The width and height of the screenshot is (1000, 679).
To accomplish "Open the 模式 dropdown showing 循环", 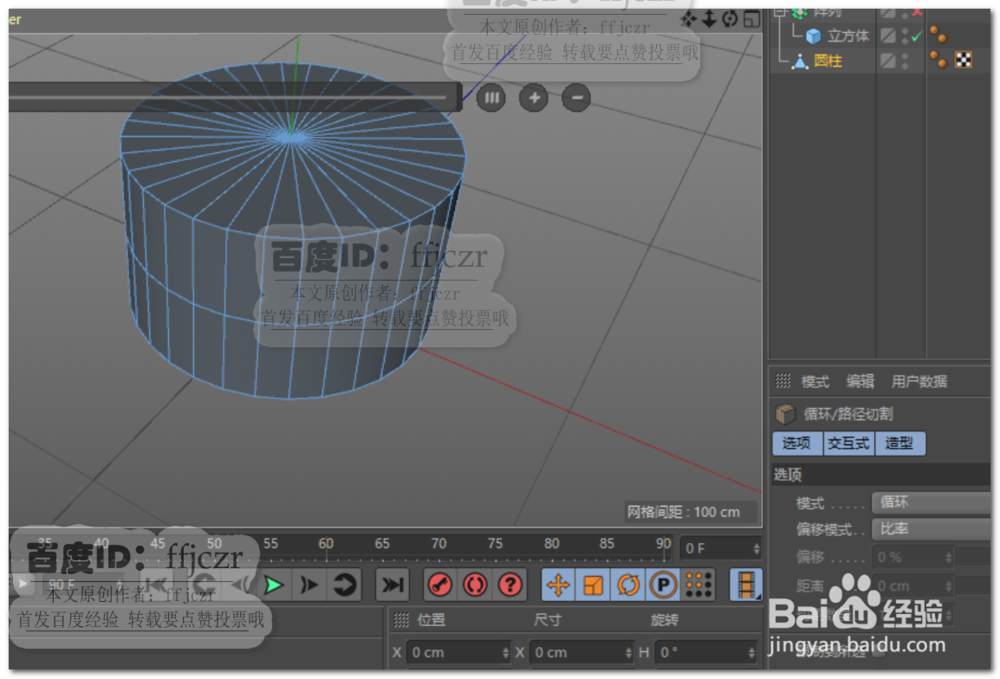I will [931, 502].
